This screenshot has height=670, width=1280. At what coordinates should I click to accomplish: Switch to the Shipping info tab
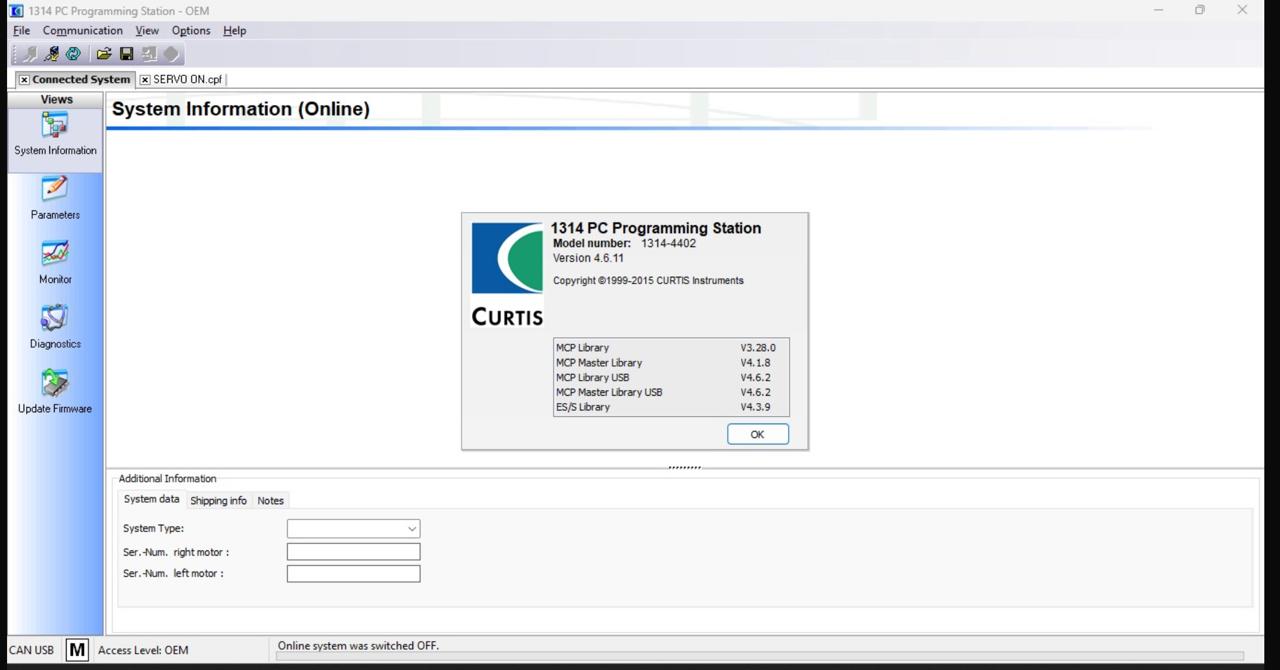point(218,501)
